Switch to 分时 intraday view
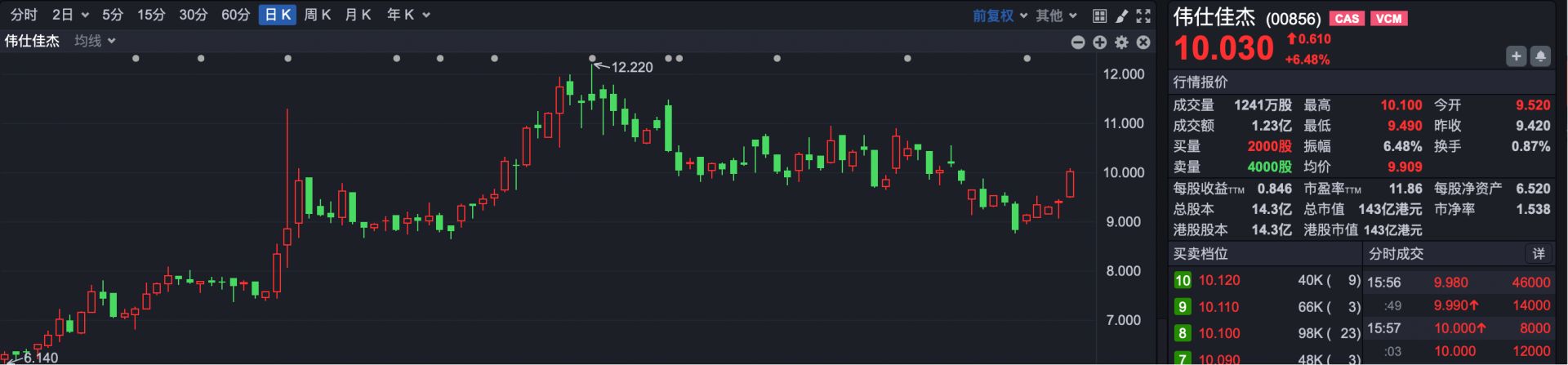Viewport: 1568px width, 365px height. pos(24,15)
